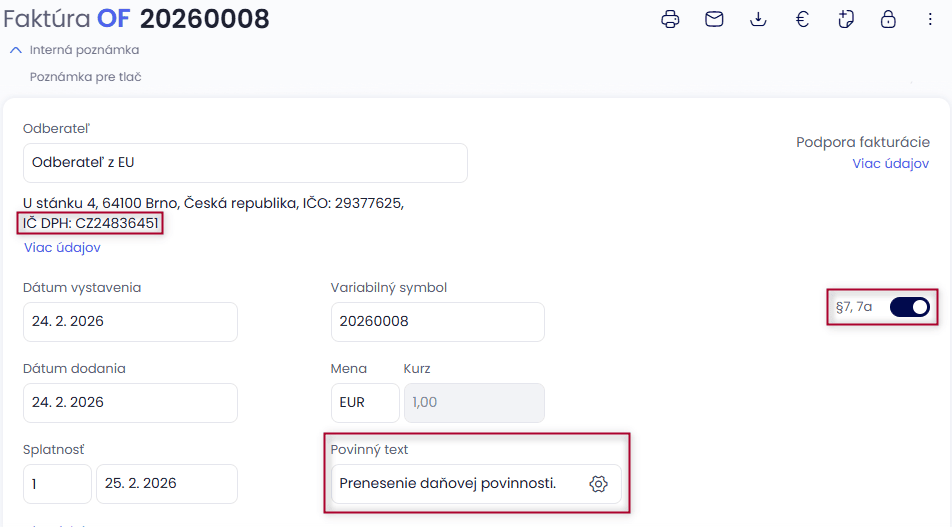Open the Mena currency EUR field

click(x=364, y=403)
